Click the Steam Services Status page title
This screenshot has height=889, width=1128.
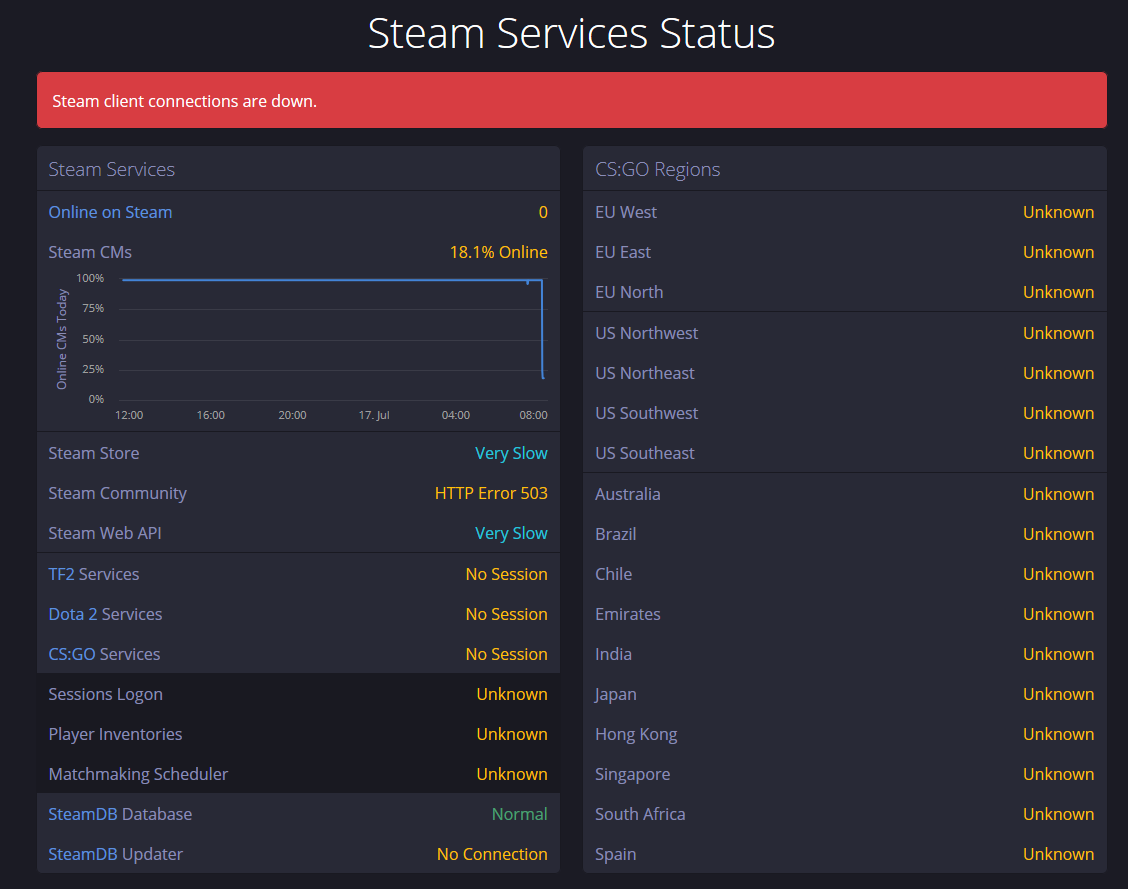coord(571,33)
